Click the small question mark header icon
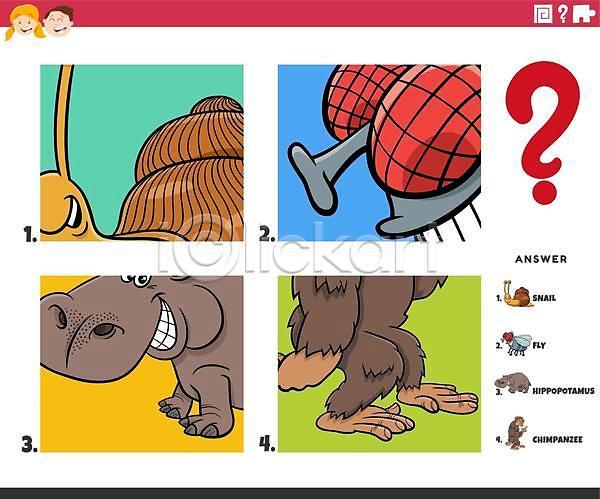 coord(562,14)
